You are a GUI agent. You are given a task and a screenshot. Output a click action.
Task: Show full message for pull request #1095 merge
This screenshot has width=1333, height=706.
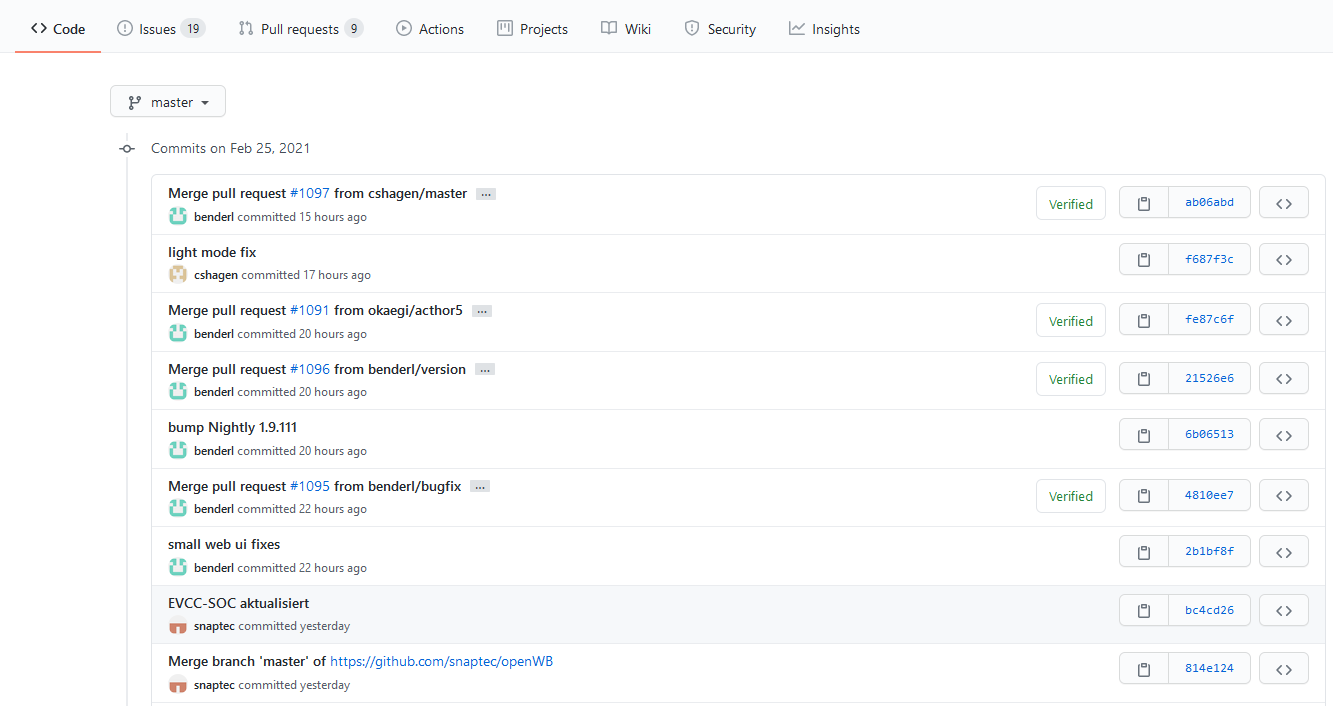click(x=480, y=487)
